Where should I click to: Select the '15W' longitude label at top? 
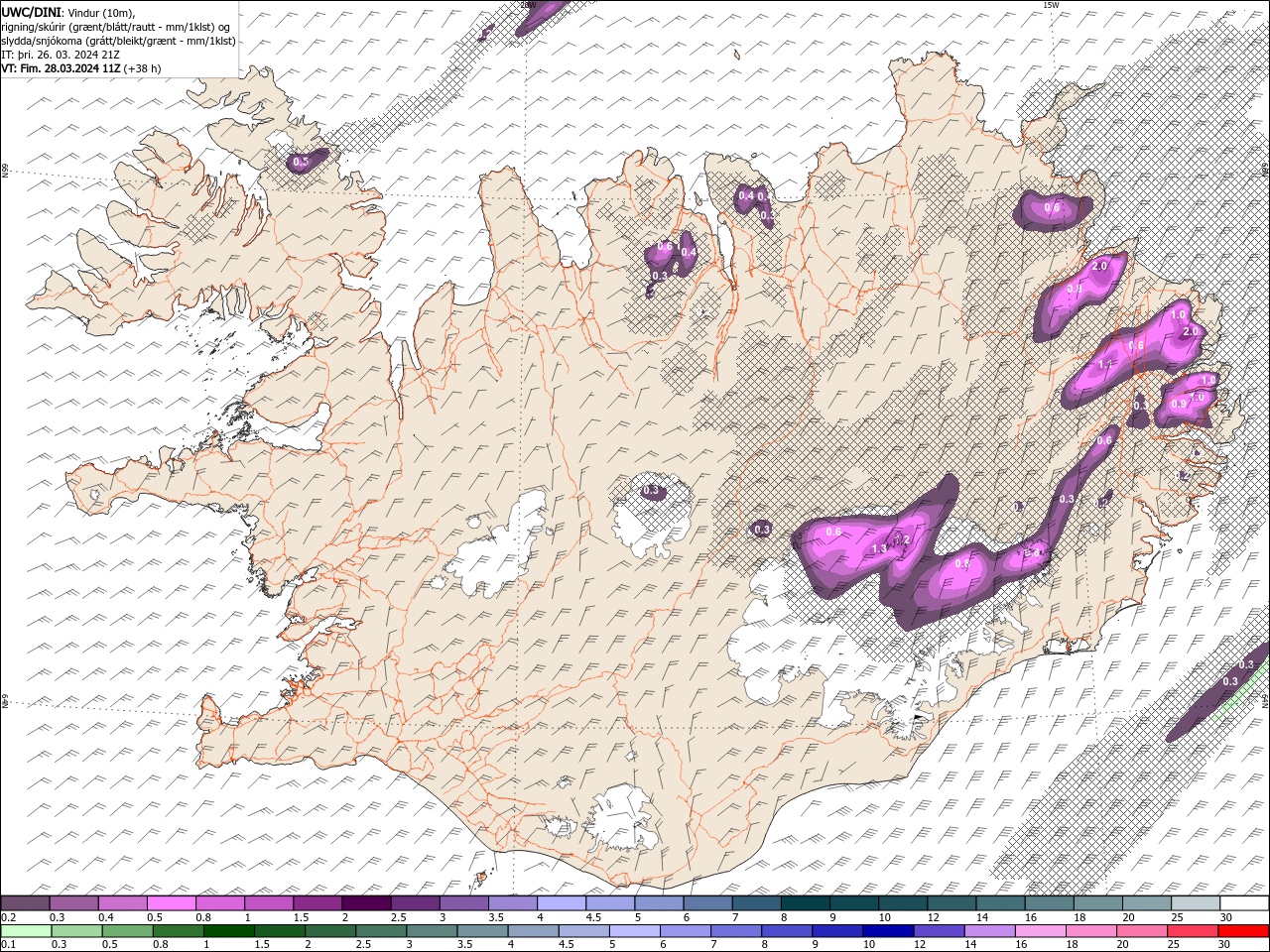tap(1051, 5)
